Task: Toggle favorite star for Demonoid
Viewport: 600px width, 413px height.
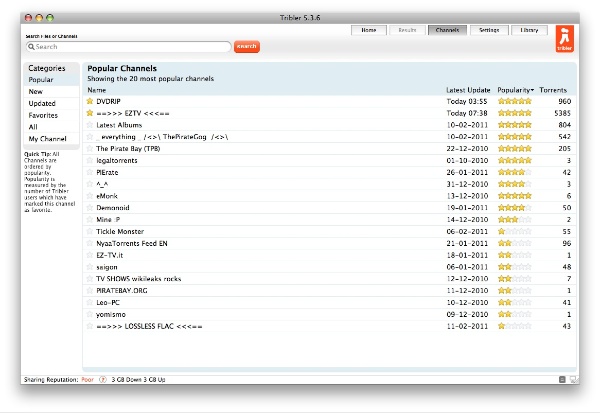Action: click(90, 208)
